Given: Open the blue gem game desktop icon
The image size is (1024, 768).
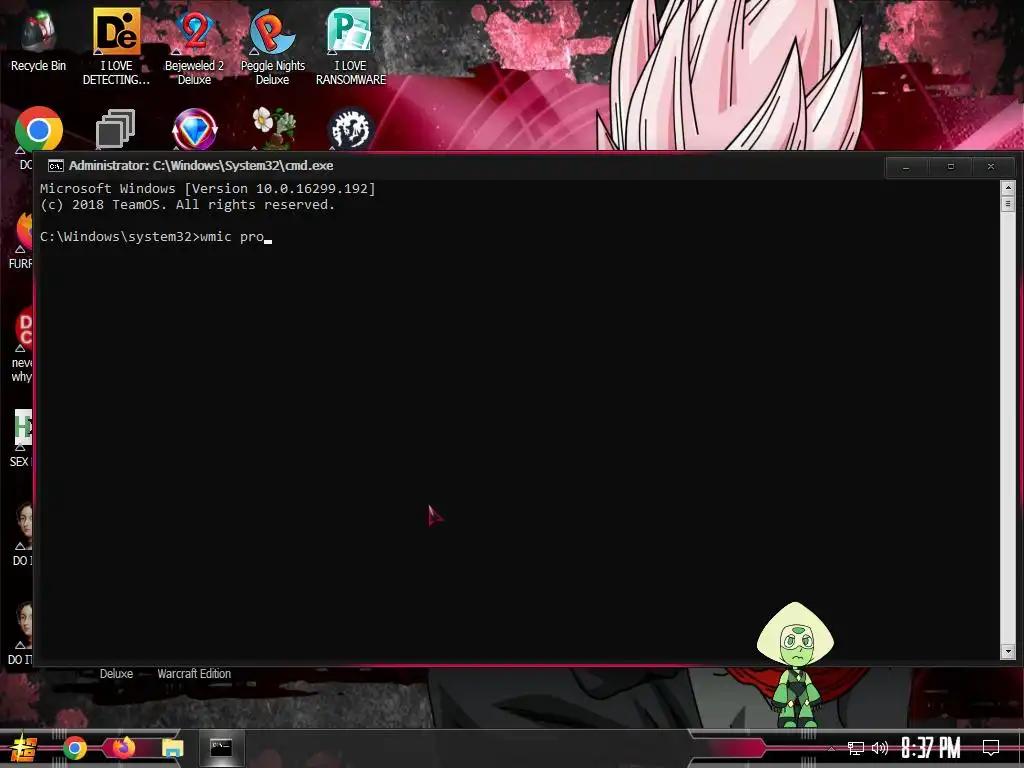Looking at the screenshot, I should click(x=194, y=129).
